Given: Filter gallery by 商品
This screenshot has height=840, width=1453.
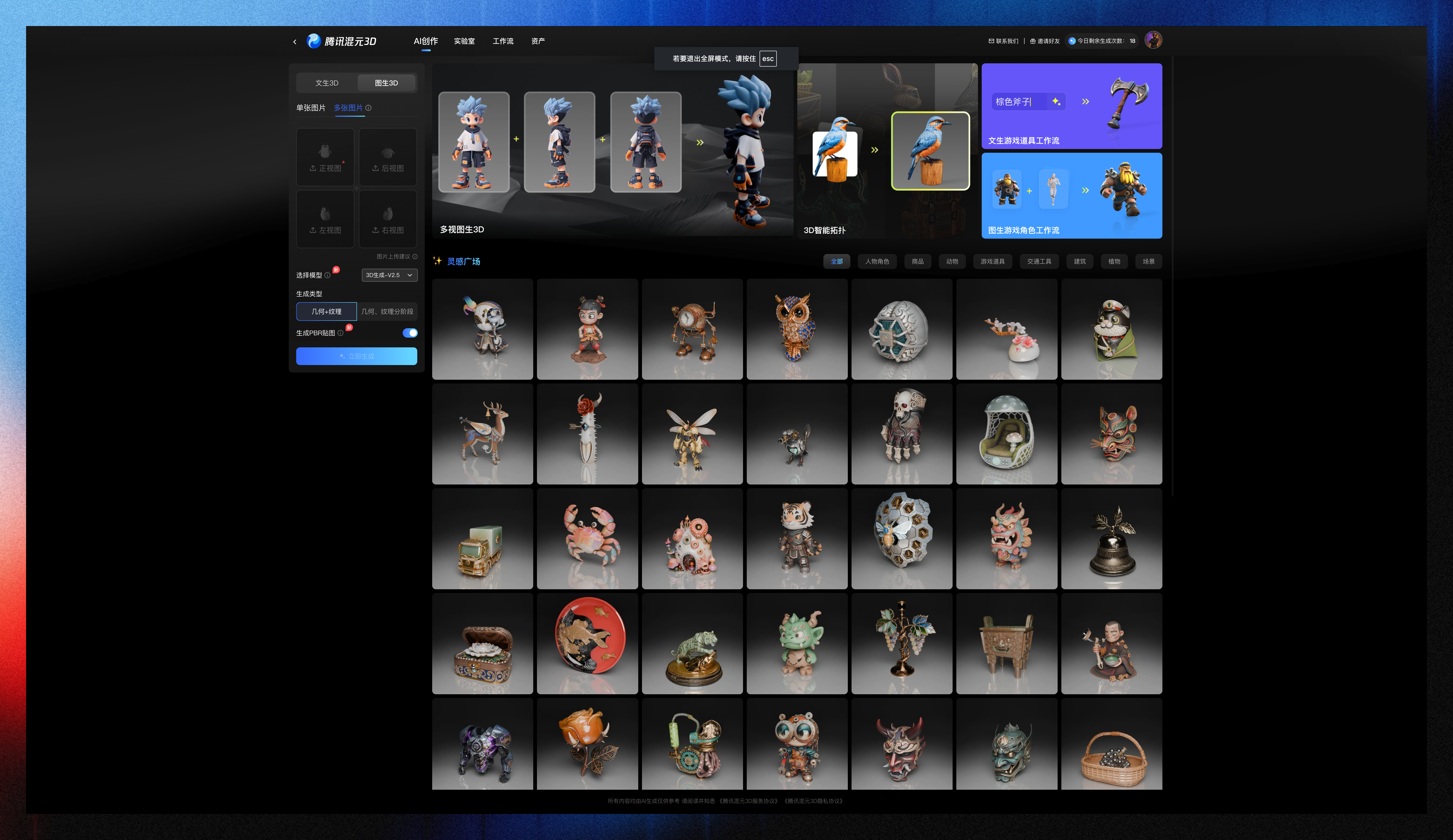Looking at the screenshot, I should pyautogui.click(x=917, y=261).
